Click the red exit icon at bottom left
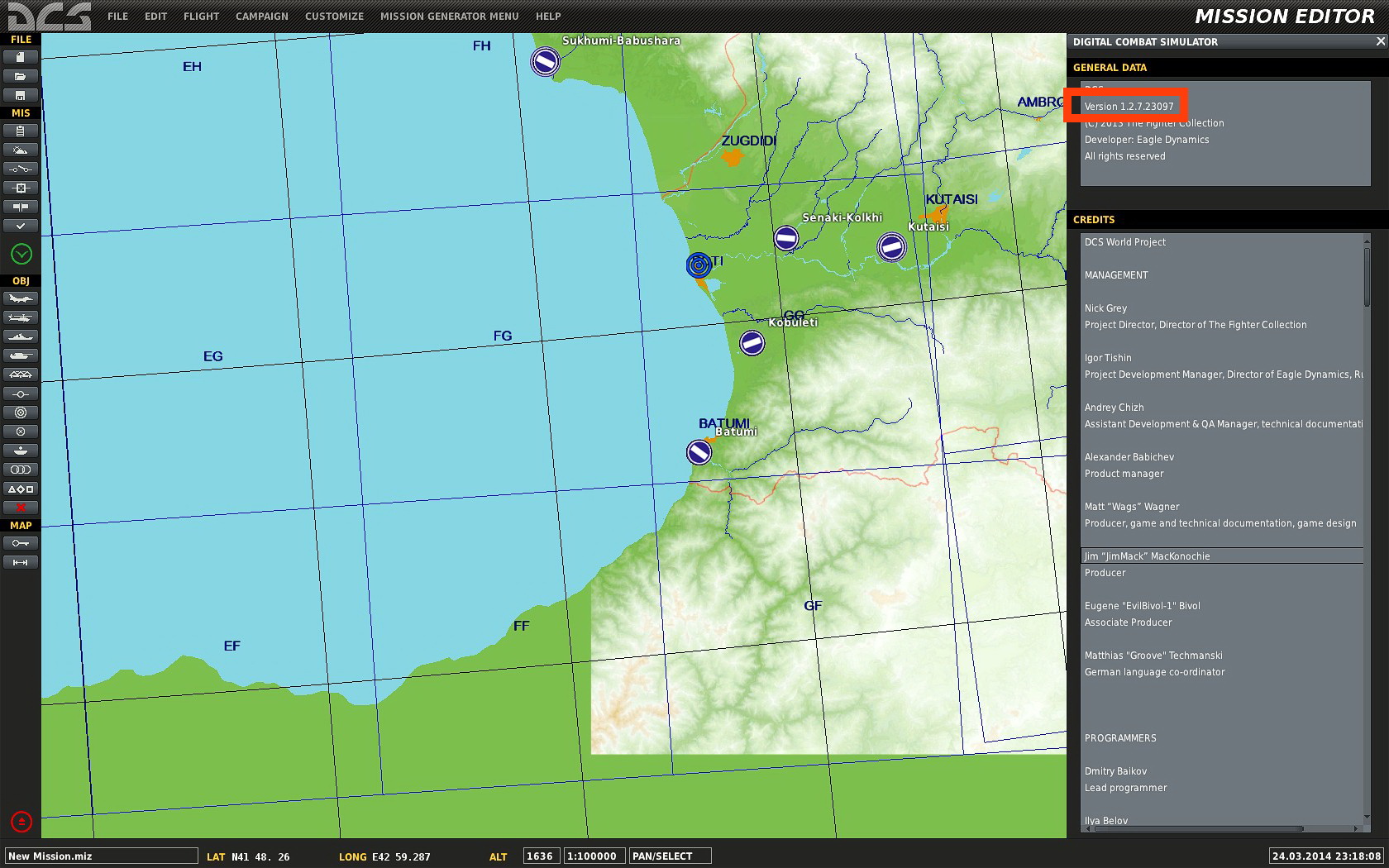The width and height of the screenshot is (1389, 868). click(x=21, y=822)
